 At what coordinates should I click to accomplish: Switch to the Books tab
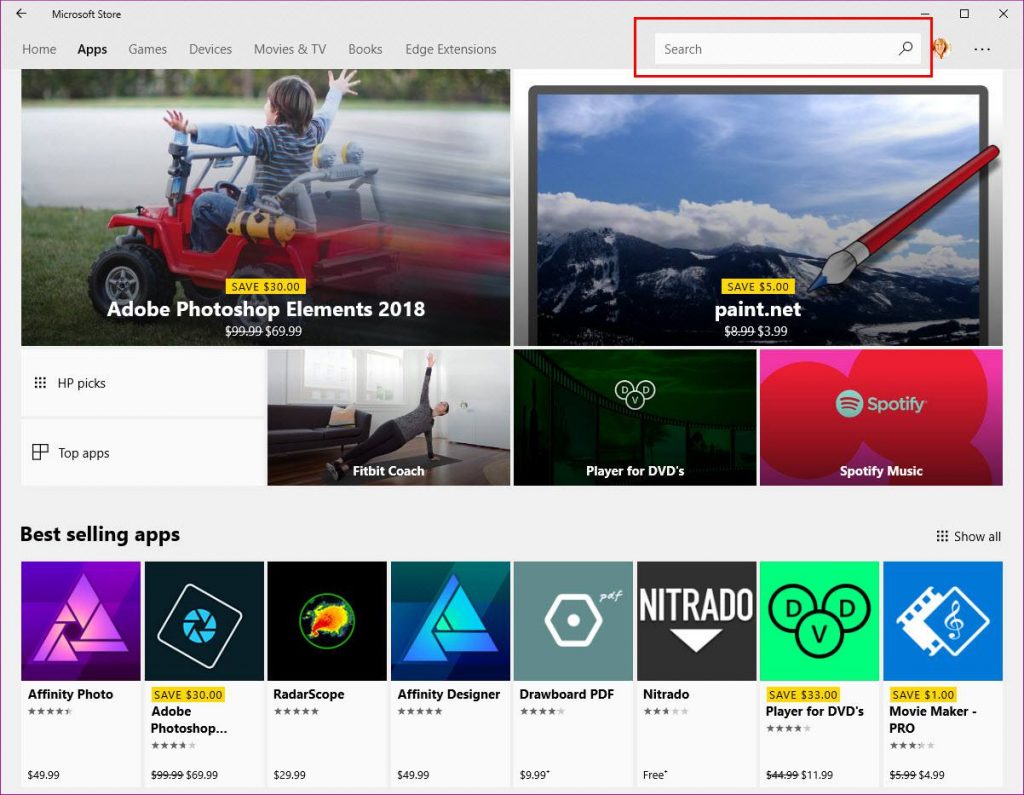[365, 49]
